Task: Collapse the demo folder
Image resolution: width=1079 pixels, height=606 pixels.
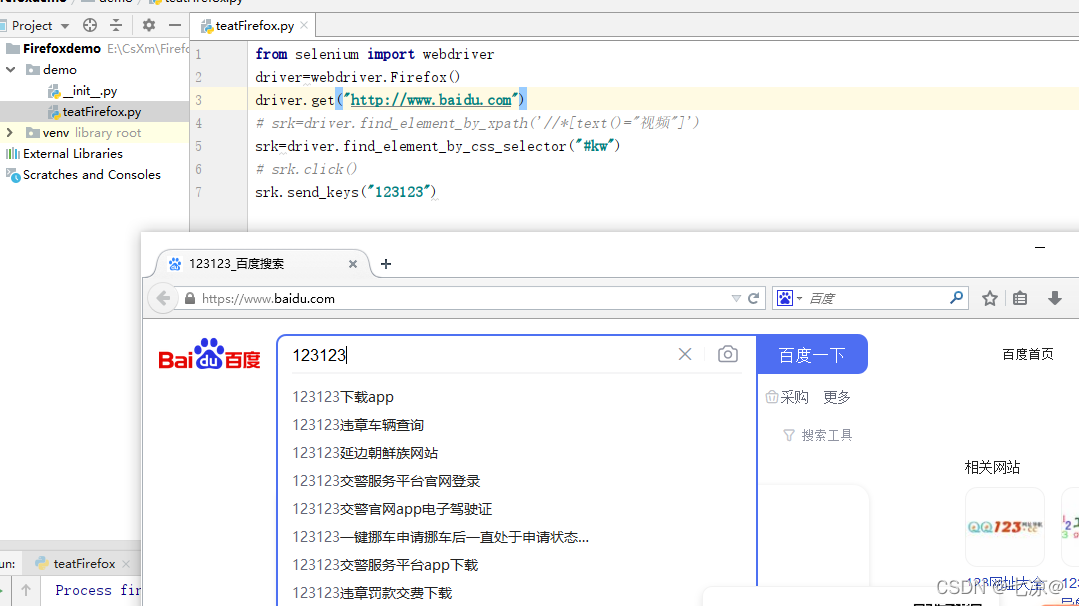Action: tap(11, 69)
